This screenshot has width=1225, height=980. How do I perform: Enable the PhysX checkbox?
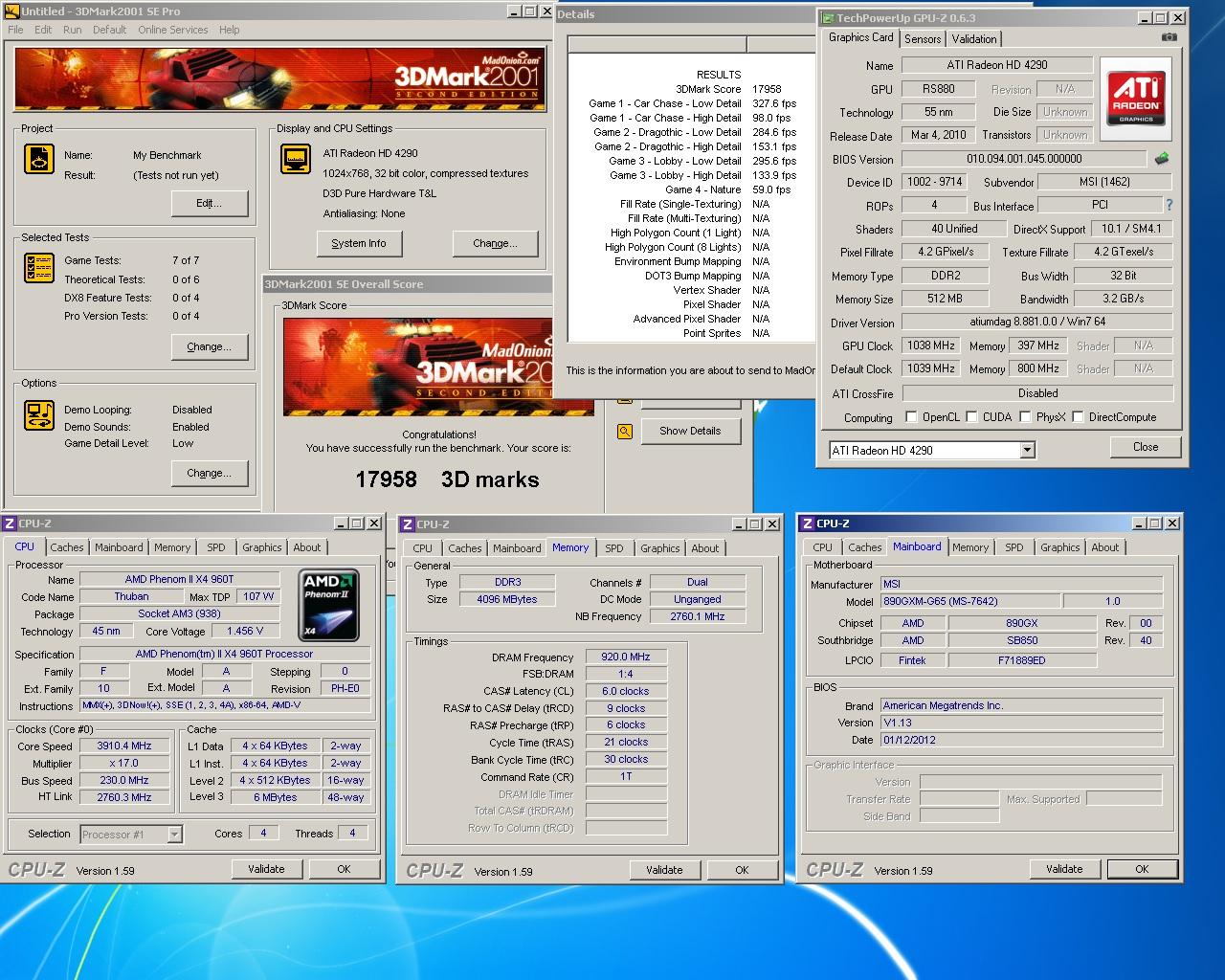1025,416
